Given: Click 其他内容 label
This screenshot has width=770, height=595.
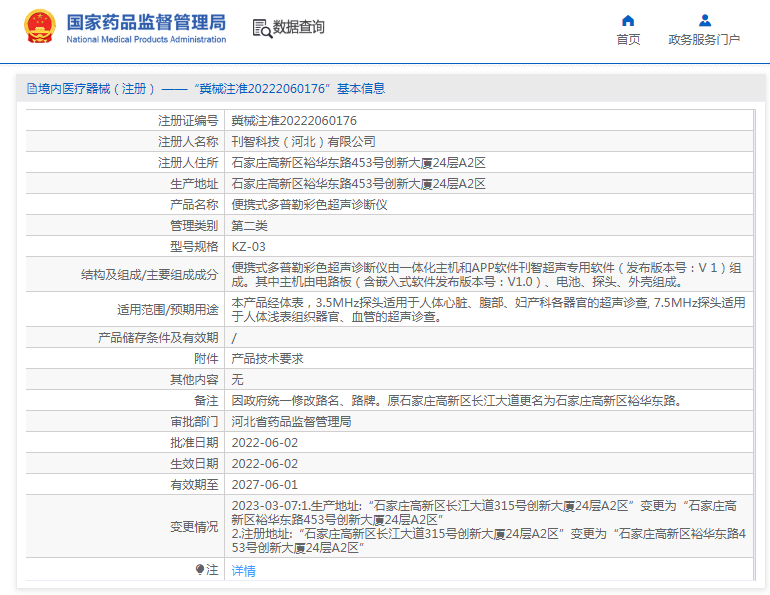Looking at the screenshot, I should click(x=194, y=380).
